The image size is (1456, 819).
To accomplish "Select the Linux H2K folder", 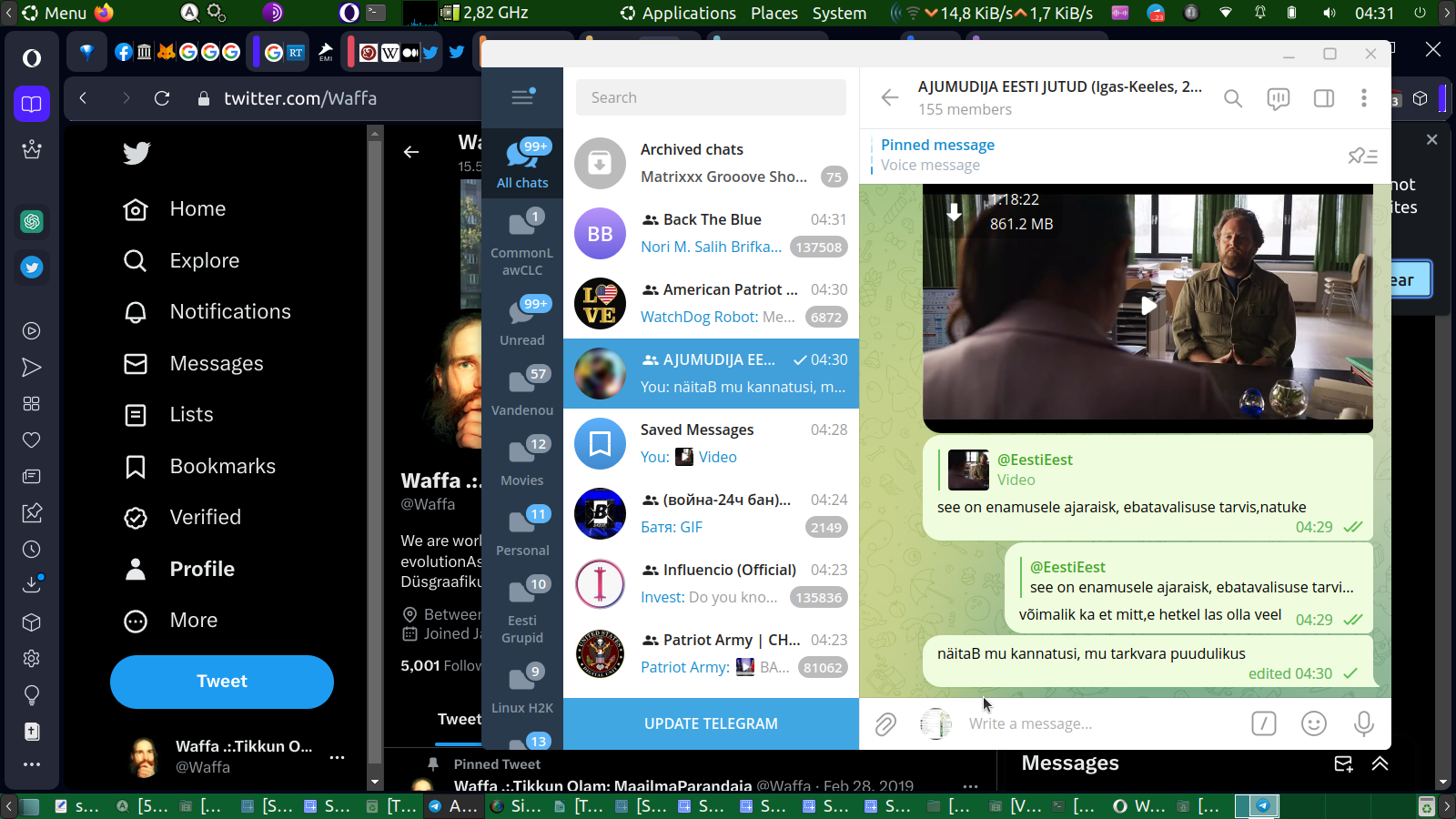I will [x=522, y=689].
